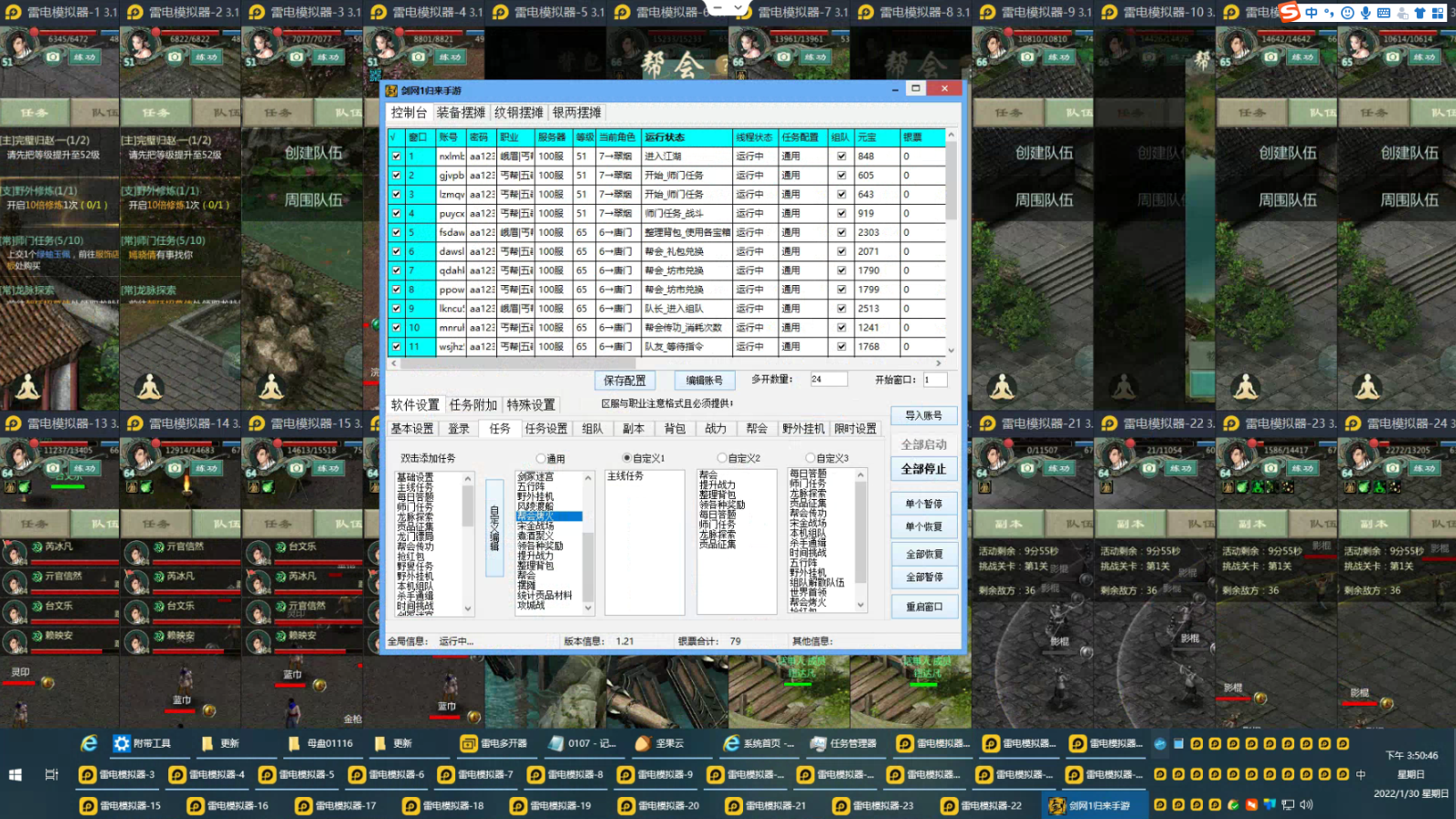This screenshot has width=1456, height=819.
Task: Click the 编辑账号 button
Action: pyautogui.click(x=705, y=380)
